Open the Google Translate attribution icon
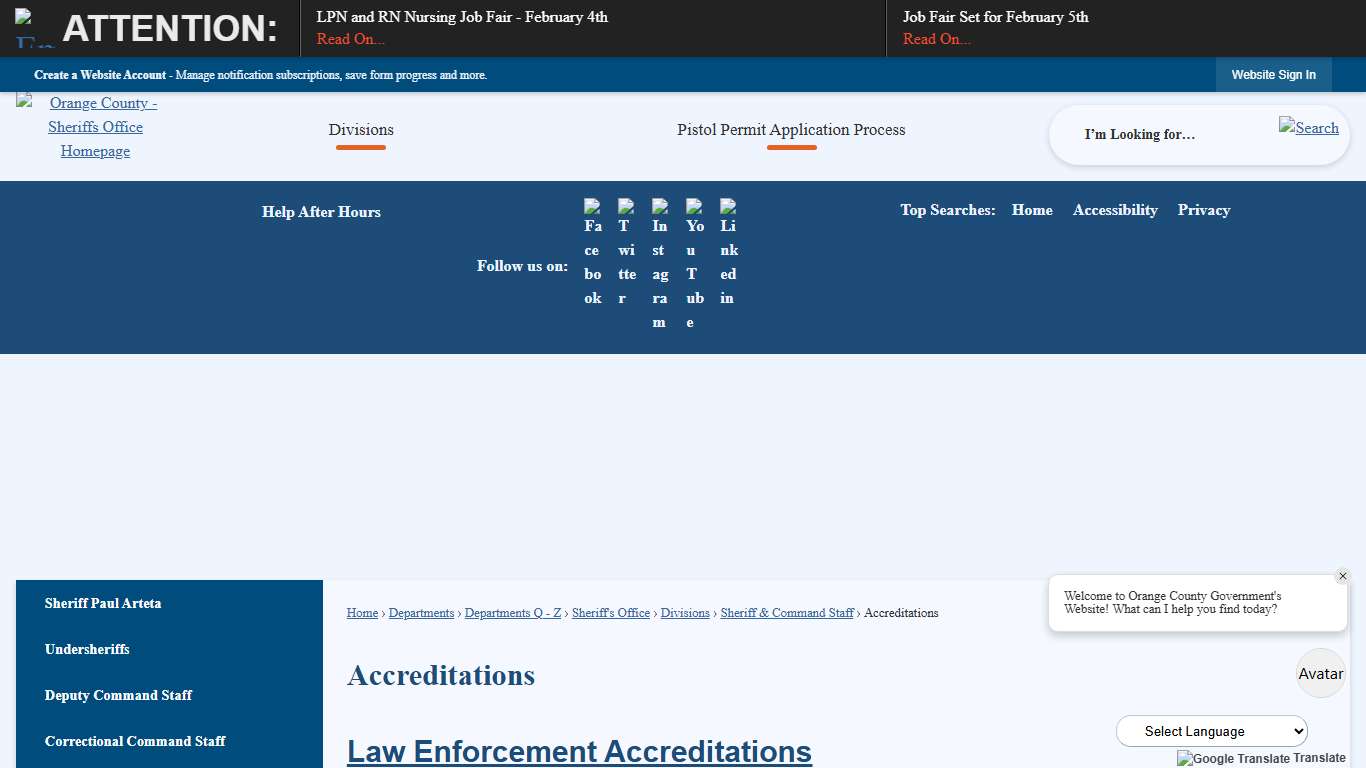The height and width of the screenshot is (768, 1366). [1185, 758]
